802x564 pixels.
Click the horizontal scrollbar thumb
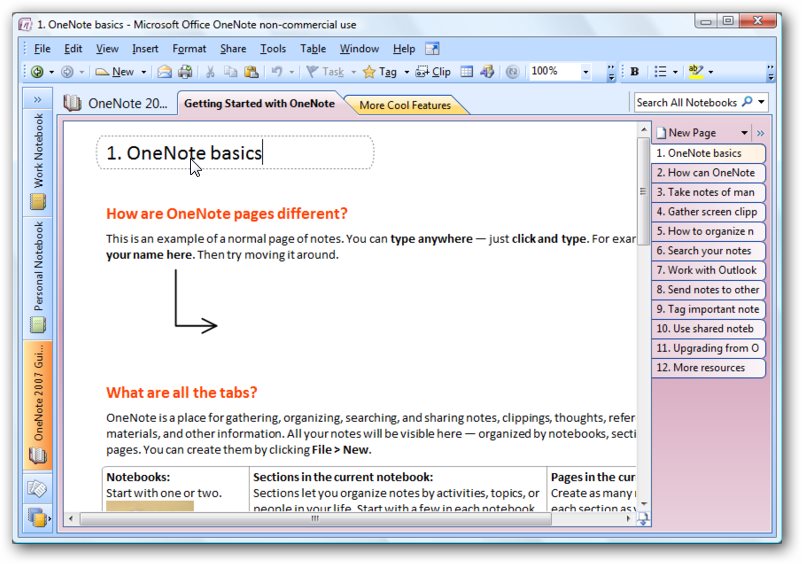pos(315,518)
